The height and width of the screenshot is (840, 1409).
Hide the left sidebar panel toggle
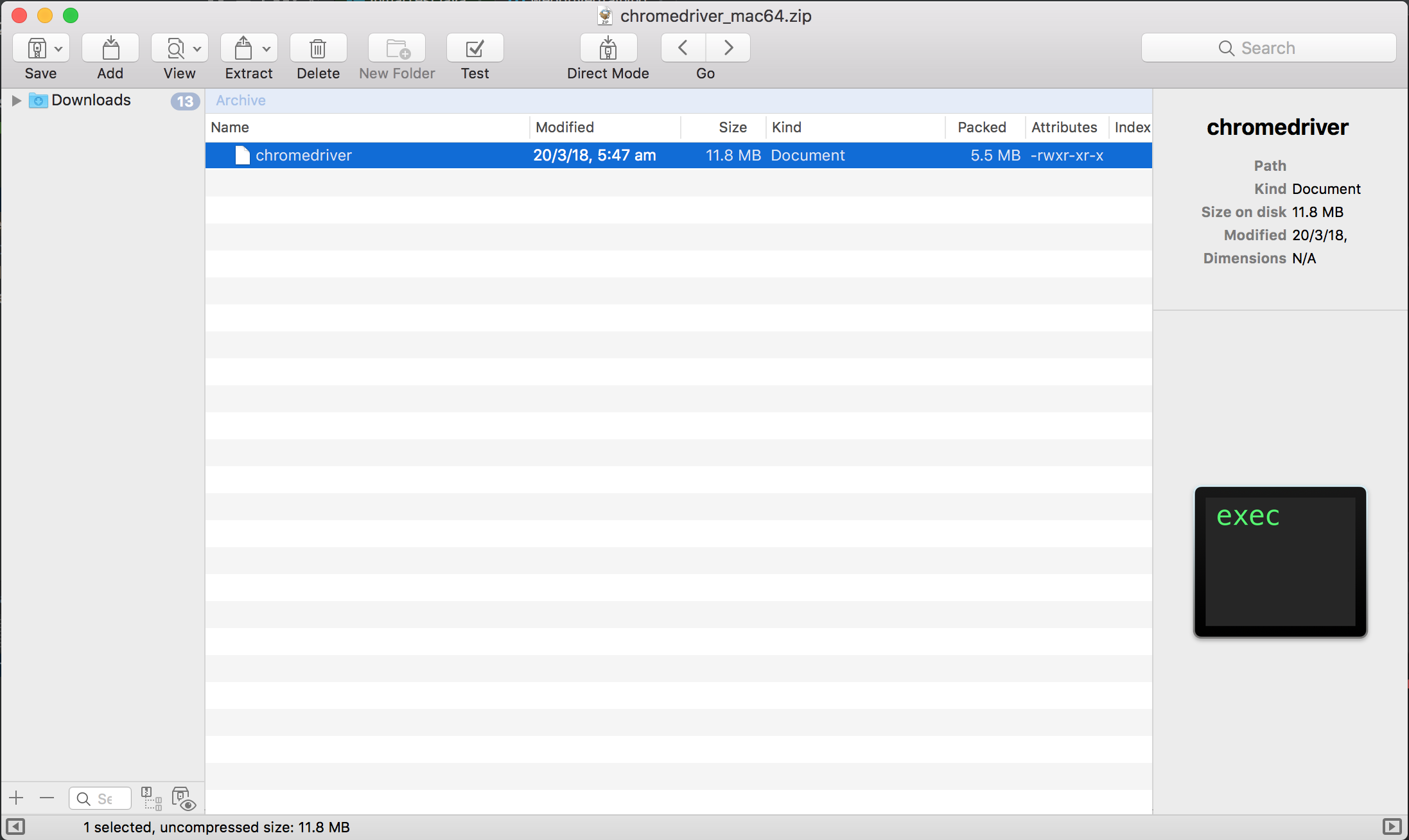click(15, 827)
